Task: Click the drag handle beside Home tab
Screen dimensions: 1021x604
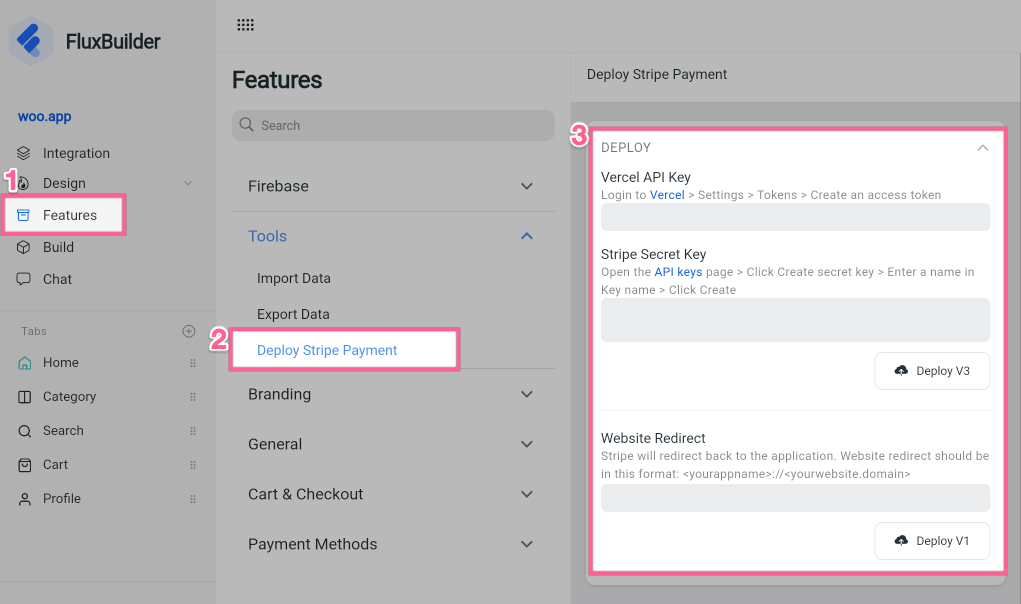Action: click(193, 363)
